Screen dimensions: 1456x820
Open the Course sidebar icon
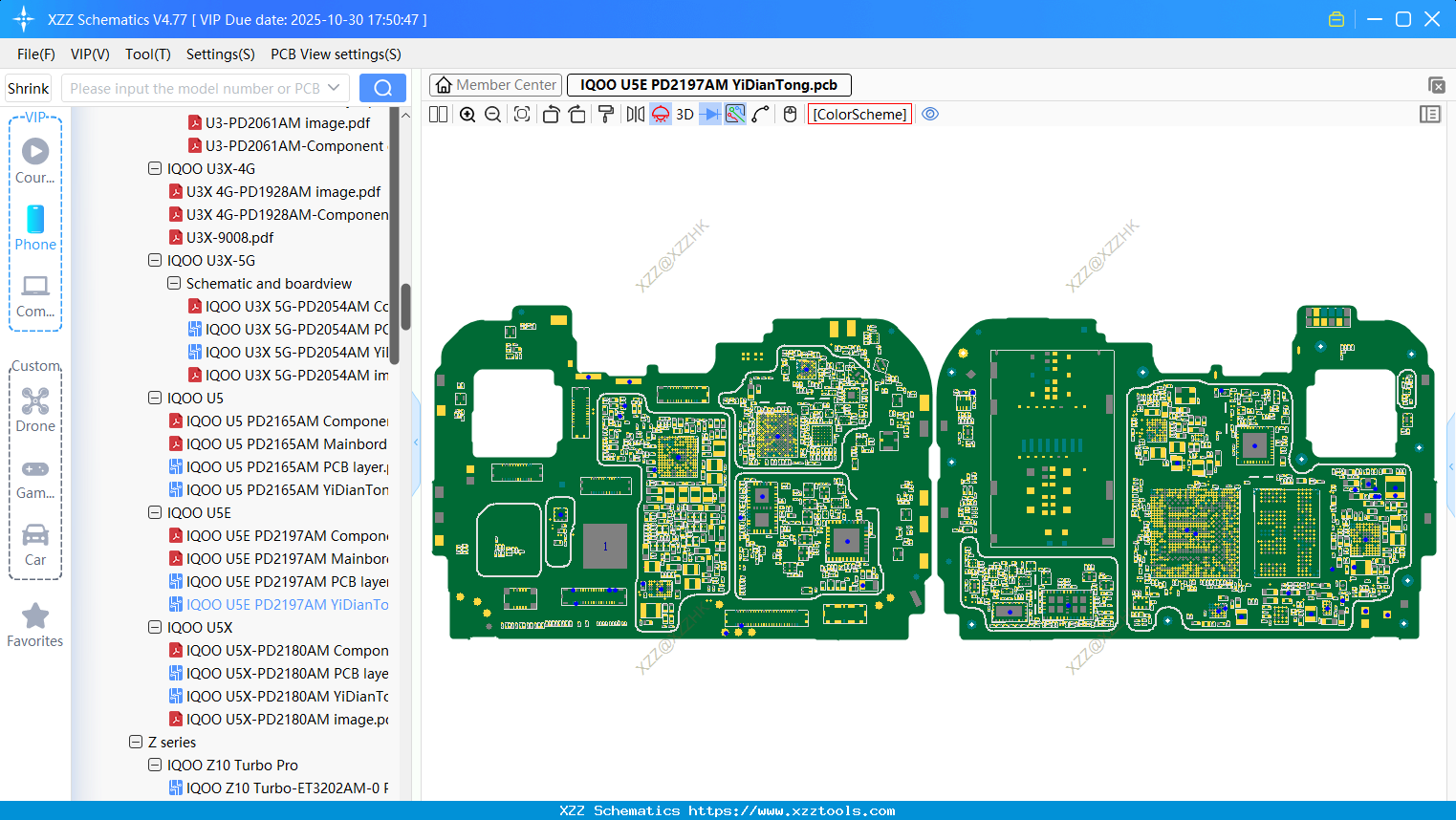click(x=35, y=161)
